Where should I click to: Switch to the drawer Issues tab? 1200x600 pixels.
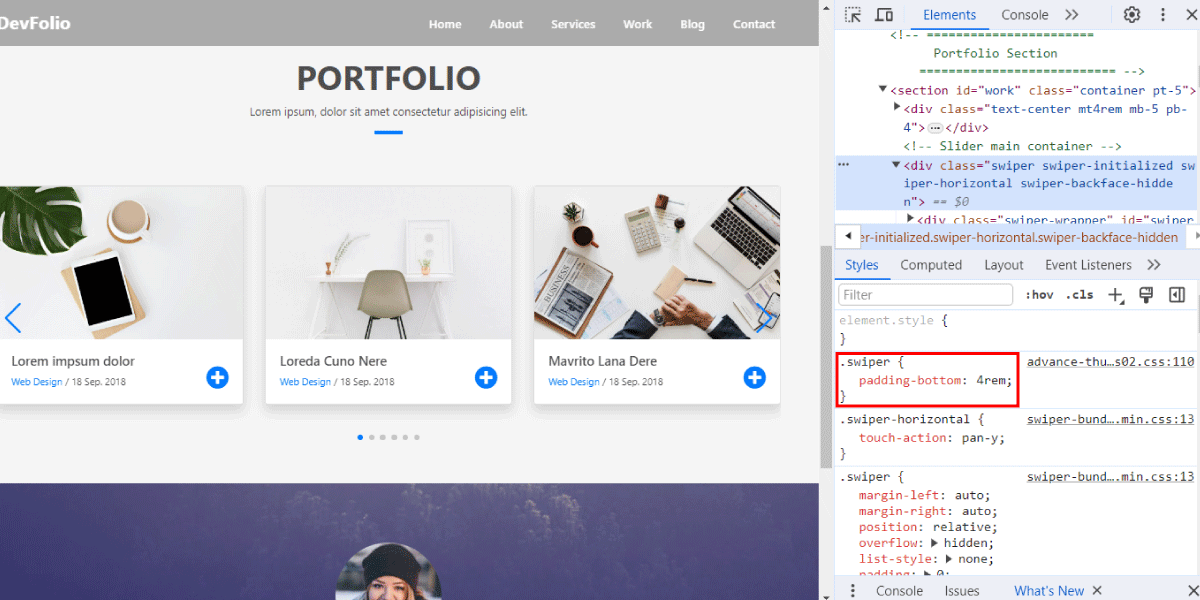tap(962, 591)
